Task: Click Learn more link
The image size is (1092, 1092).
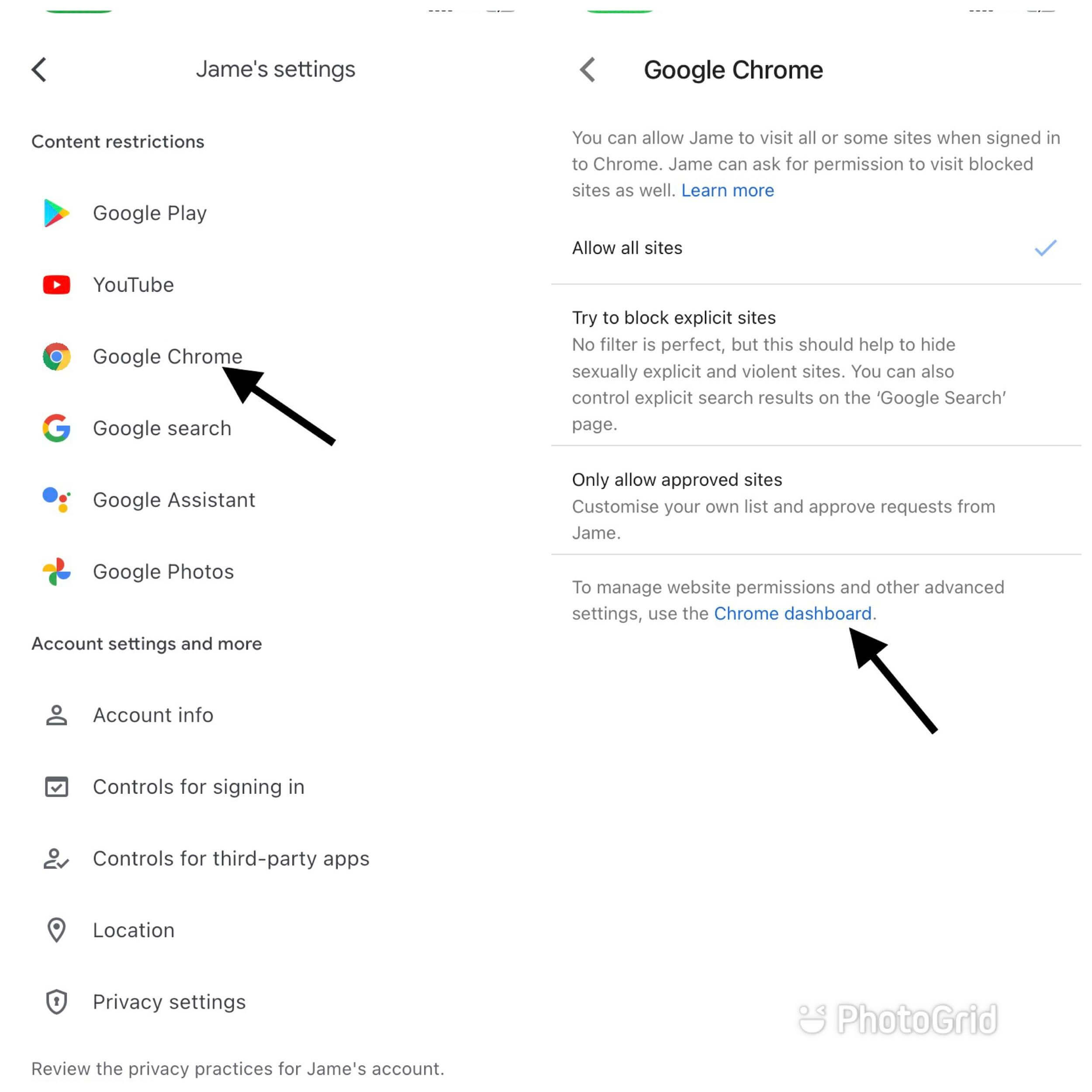Action: 727,190
